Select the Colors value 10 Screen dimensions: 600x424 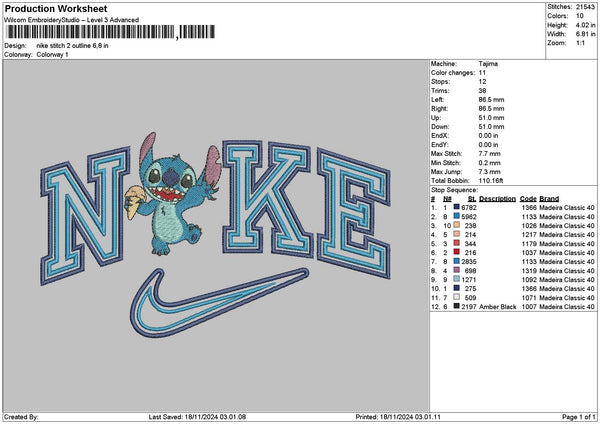tap(579, 16)
